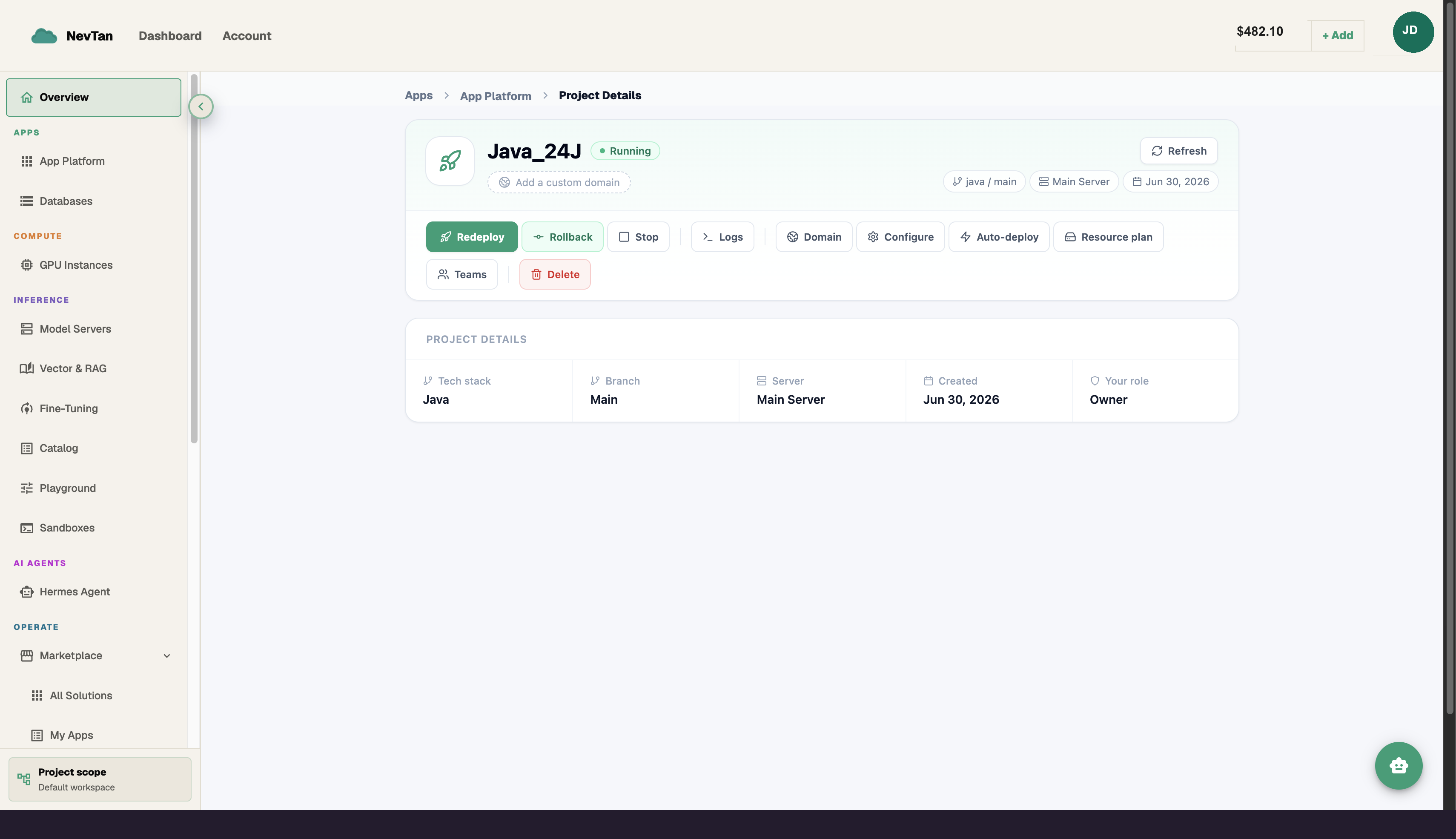Click the Tech stack value Java
Viewport: 1456px width, 839px height.
tap(436, 399)
